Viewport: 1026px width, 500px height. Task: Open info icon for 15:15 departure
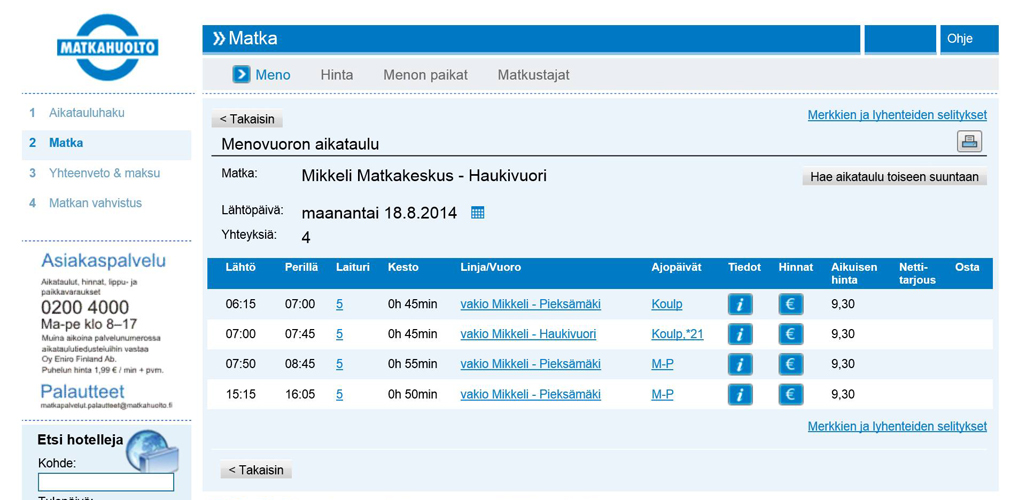pos(740,395)
